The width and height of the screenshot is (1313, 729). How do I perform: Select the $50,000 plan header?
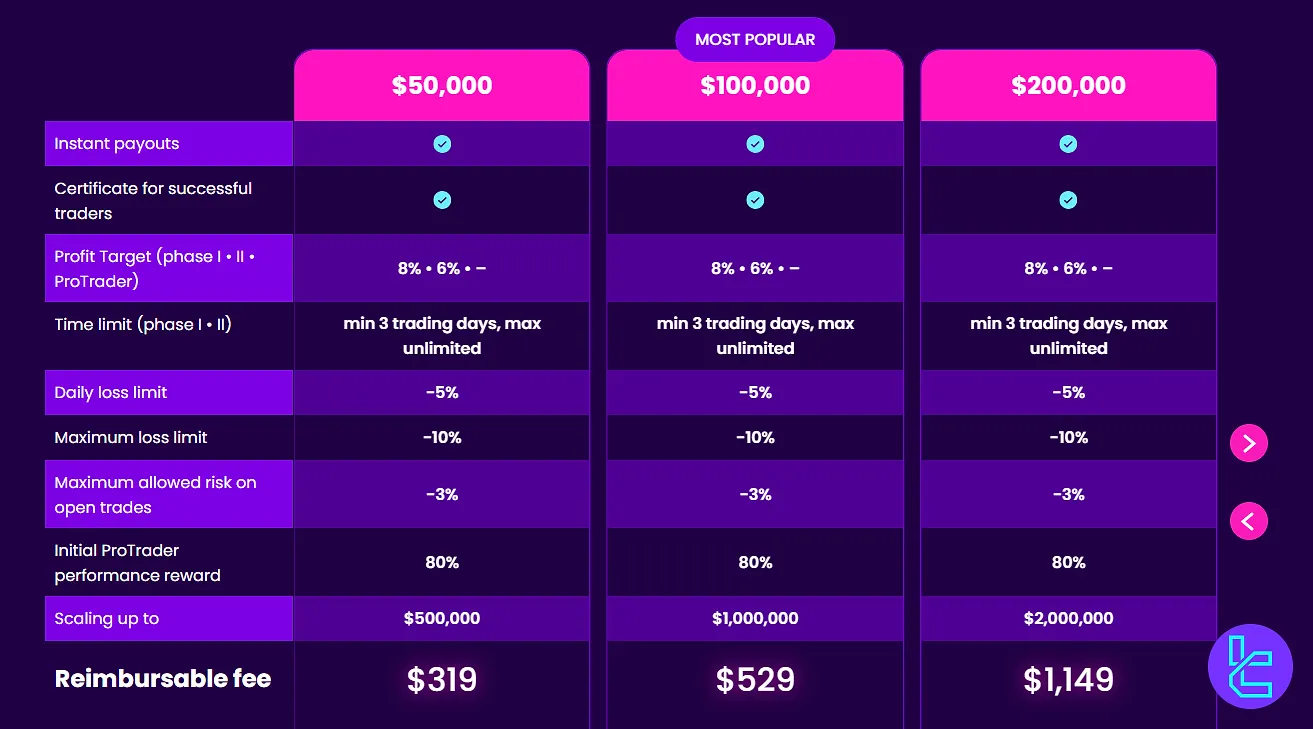(x=442, y=85)
